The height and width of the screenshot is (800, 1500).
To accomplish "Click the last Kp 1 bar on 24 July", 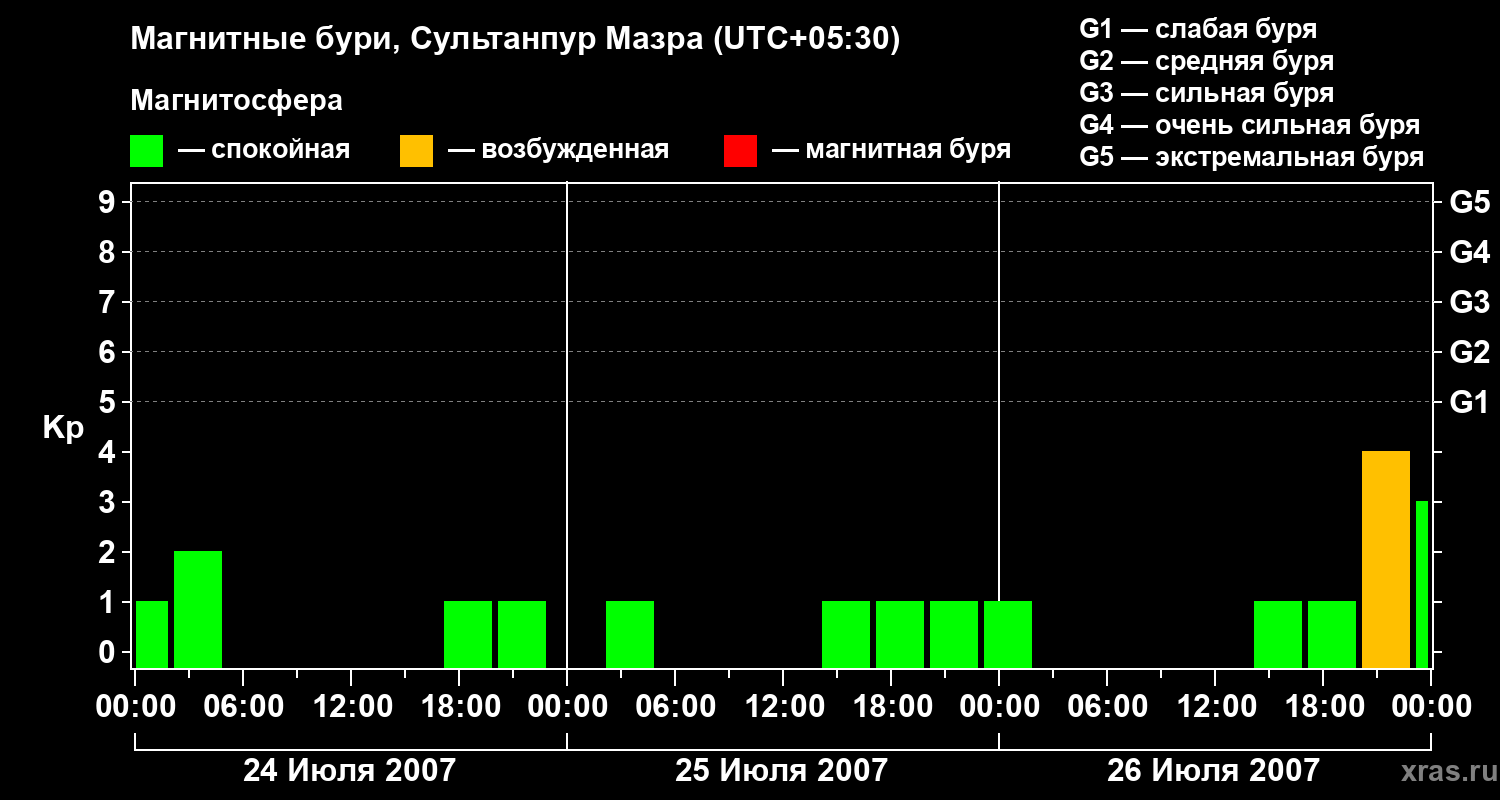I will click(522, 635).
